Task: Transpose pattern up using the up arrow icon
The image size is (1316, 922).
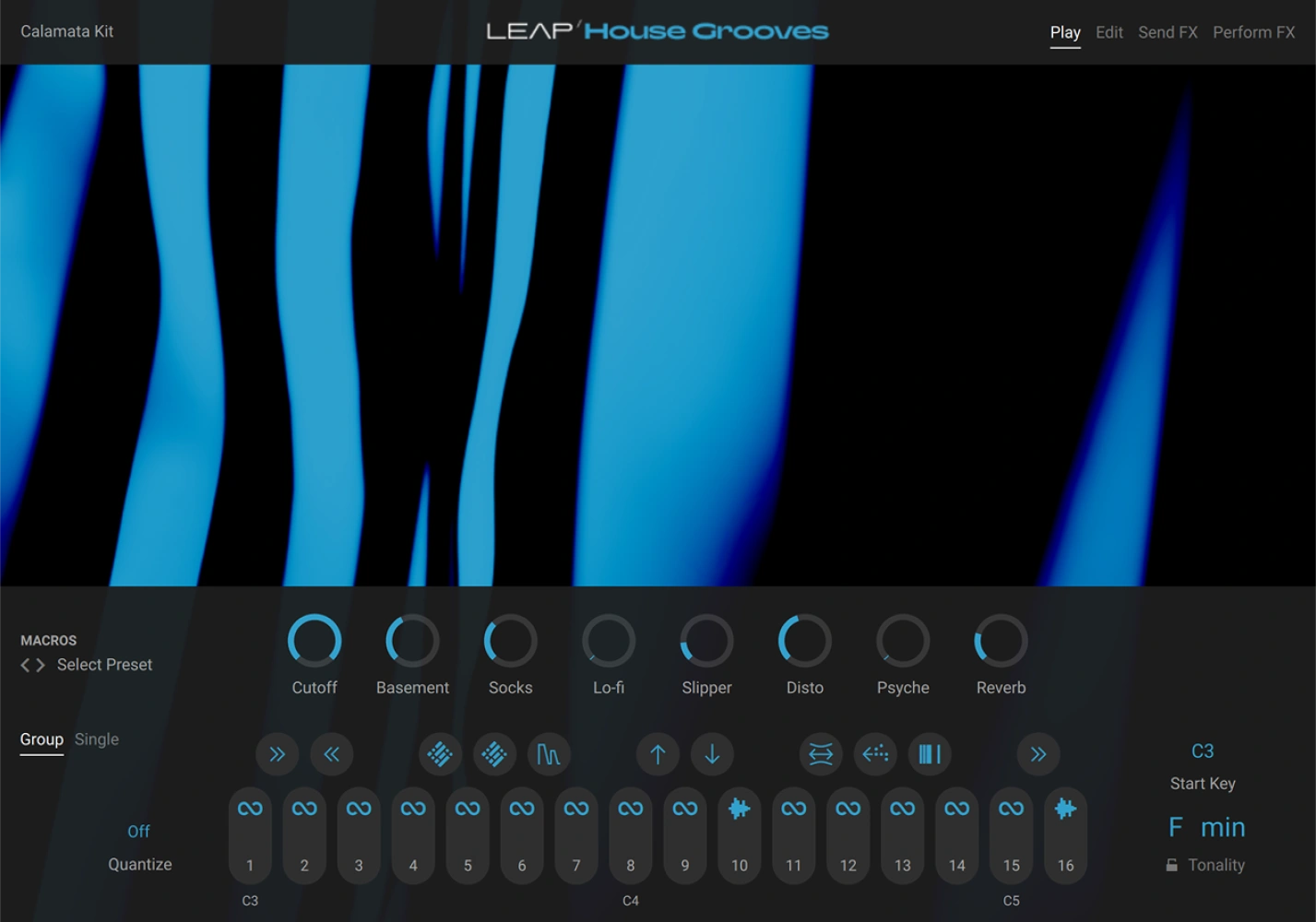Action: (657, 754)
